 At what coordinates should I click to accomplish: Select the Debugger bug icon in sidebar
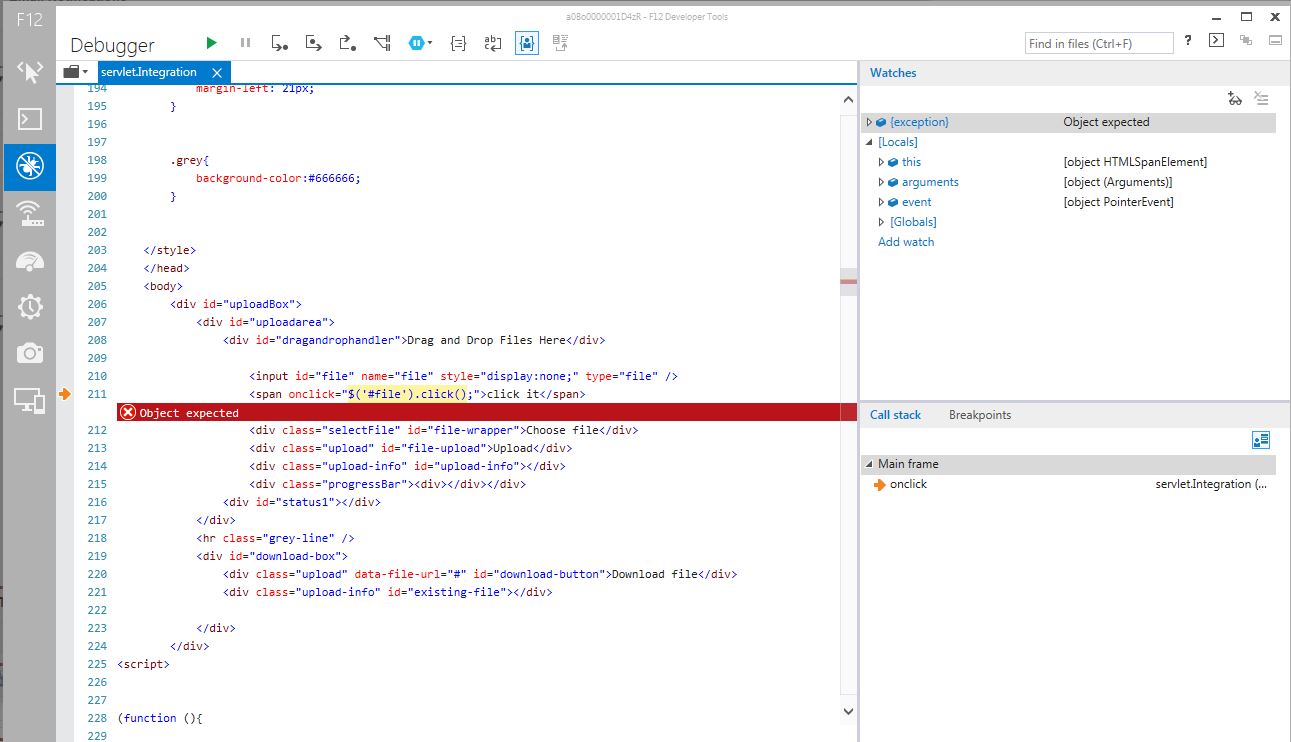29,167
